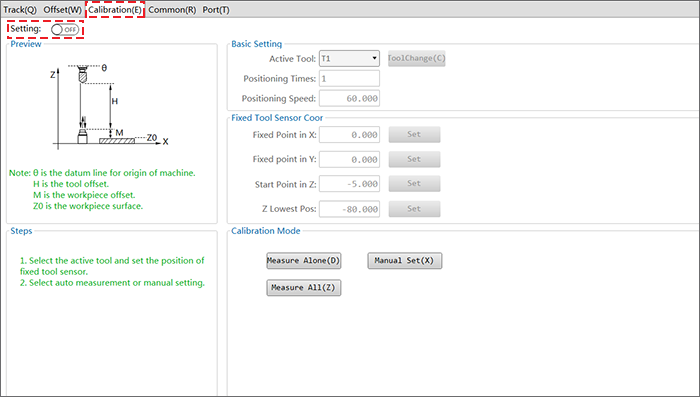Click the Manual Set(X) button
This screenshot has width=700, height=397.
404,261
